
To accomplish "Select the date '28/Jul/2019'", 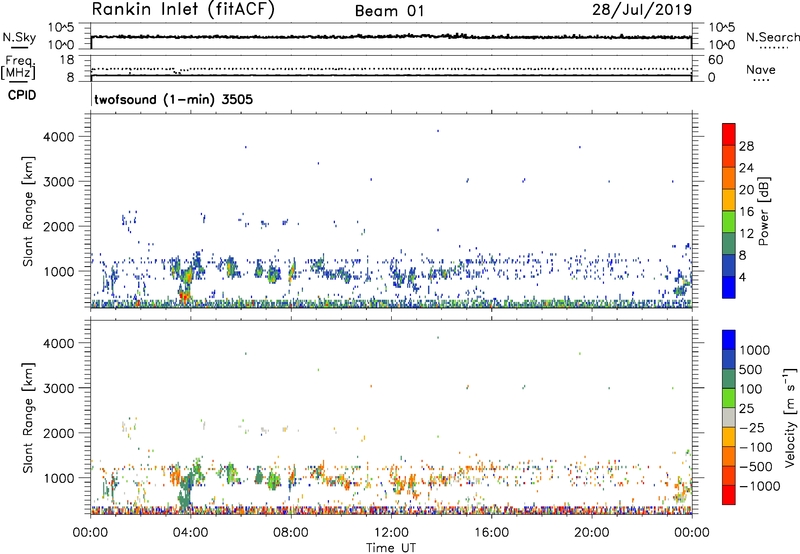I will 642,9.
